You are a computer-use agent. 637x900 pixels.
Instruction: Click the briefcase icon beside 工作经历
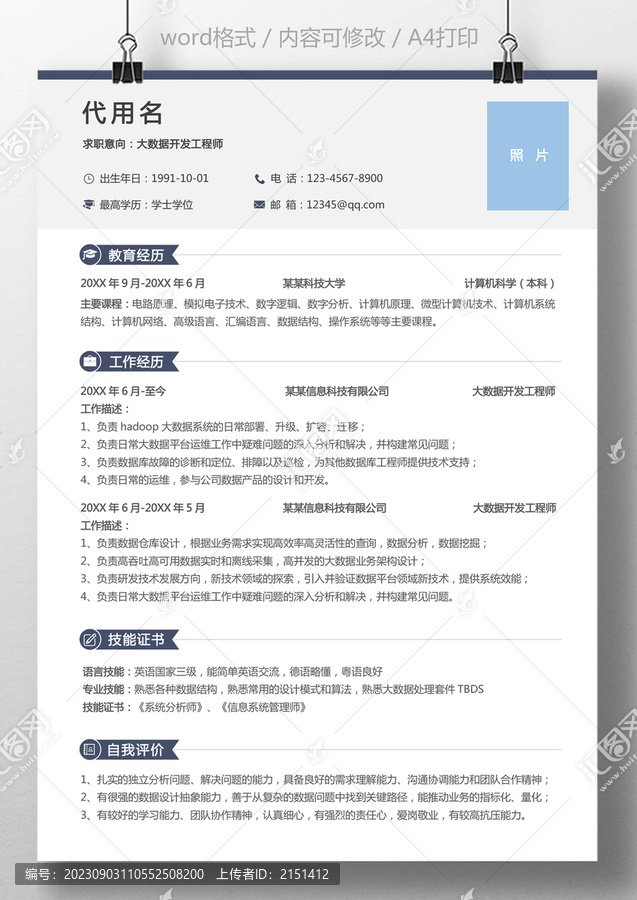coord(90,362)
